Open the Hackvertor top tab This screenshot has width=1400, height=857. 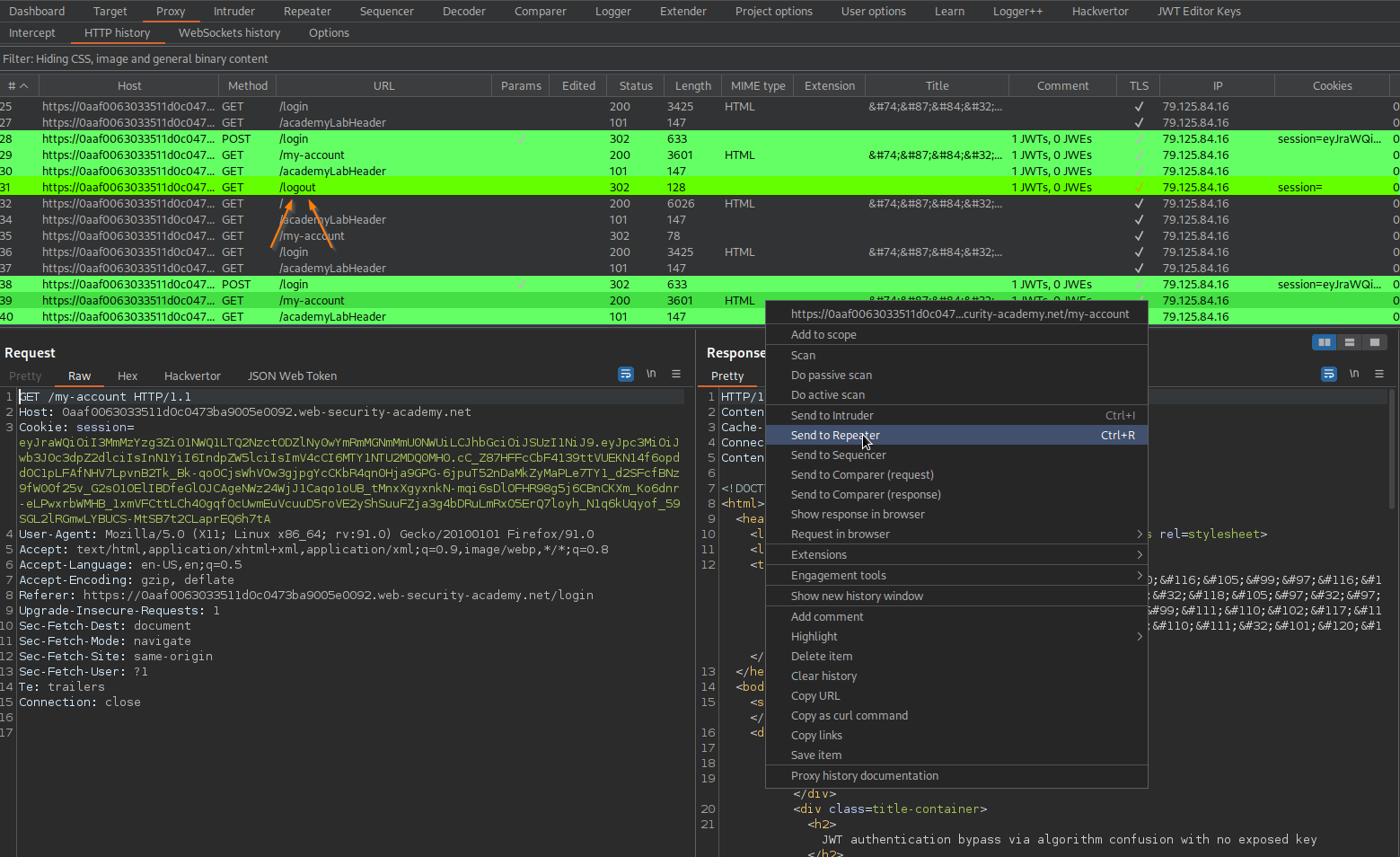point(1100,12)
